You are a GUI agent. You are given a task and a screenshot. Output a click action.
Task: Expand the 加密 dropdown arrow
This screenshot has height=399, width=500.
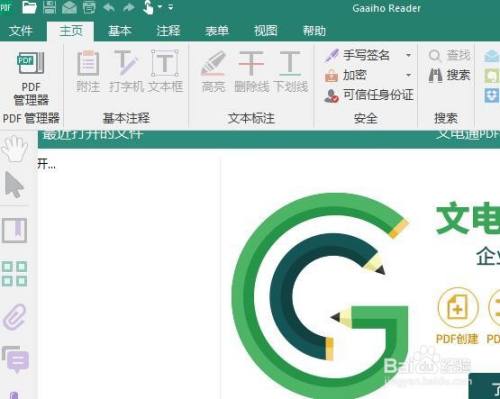coord(408,75)
